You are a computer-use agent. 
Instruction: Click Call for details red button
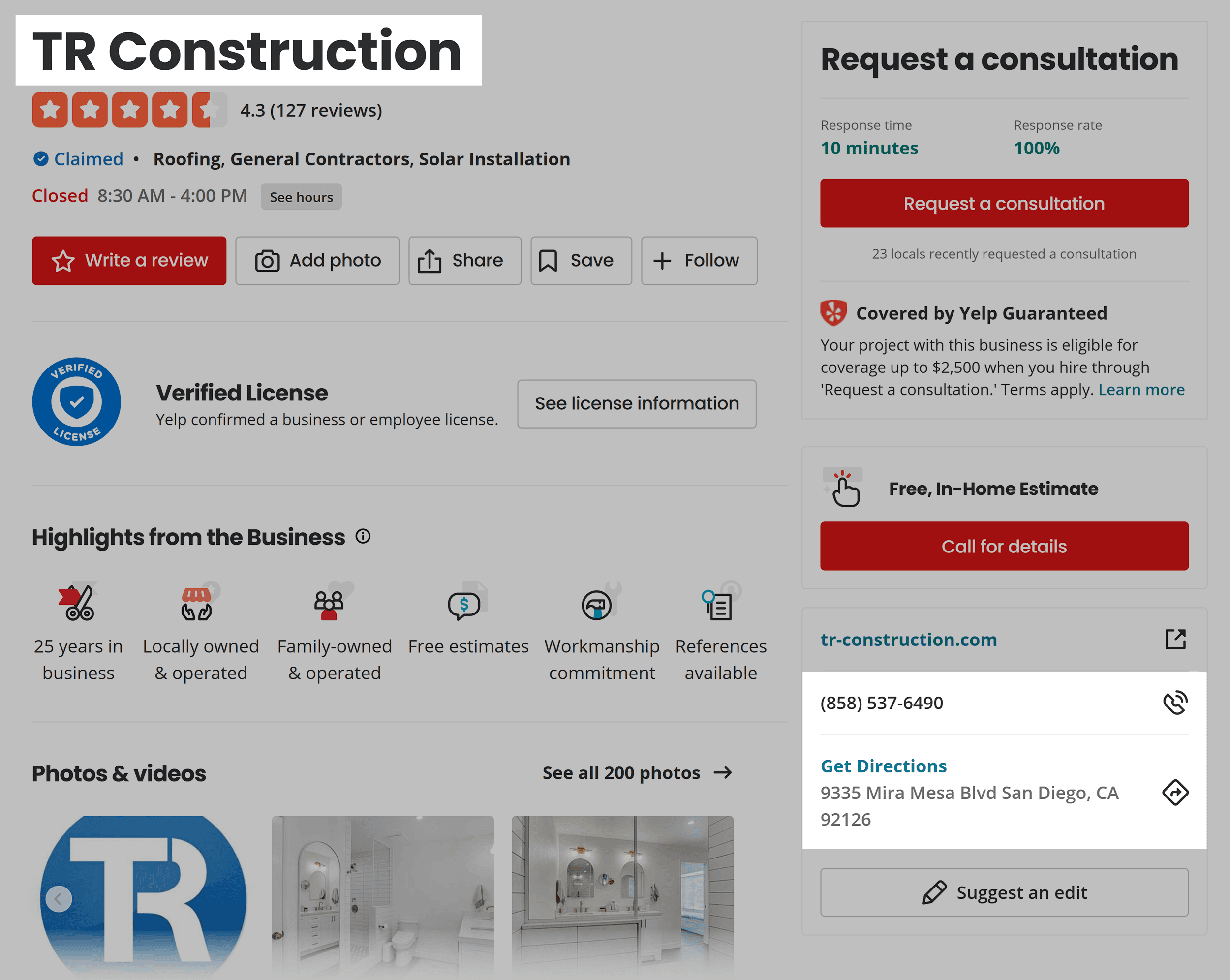click(x=1003, y=546)
